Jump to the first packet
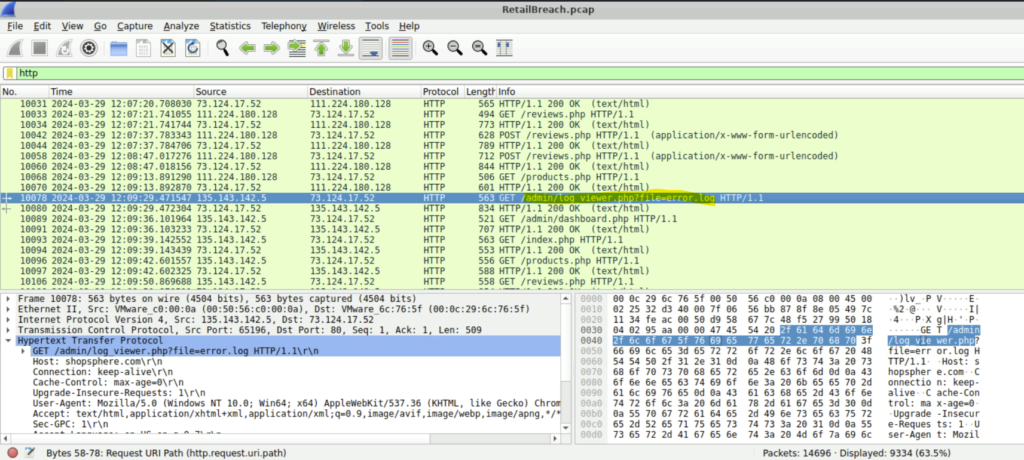 (321, 47)
